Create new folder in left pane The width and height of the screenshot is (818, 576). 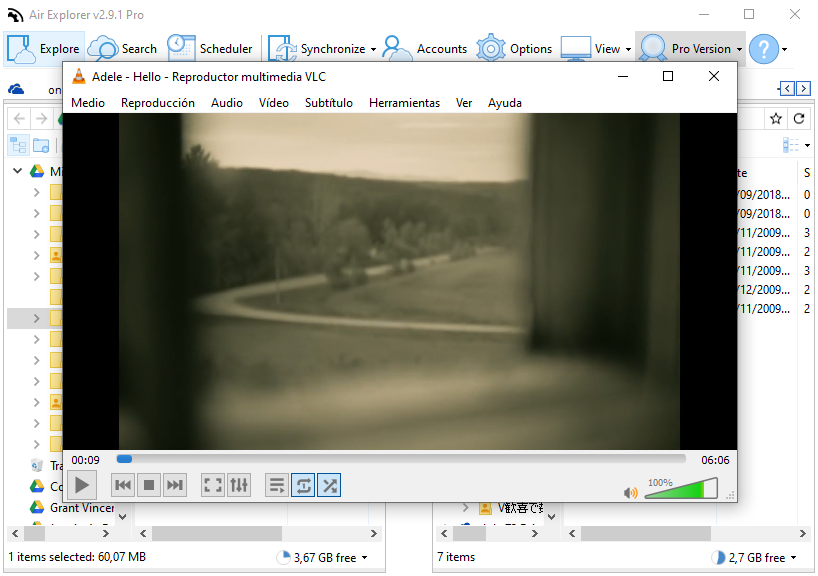pos(41,145)
